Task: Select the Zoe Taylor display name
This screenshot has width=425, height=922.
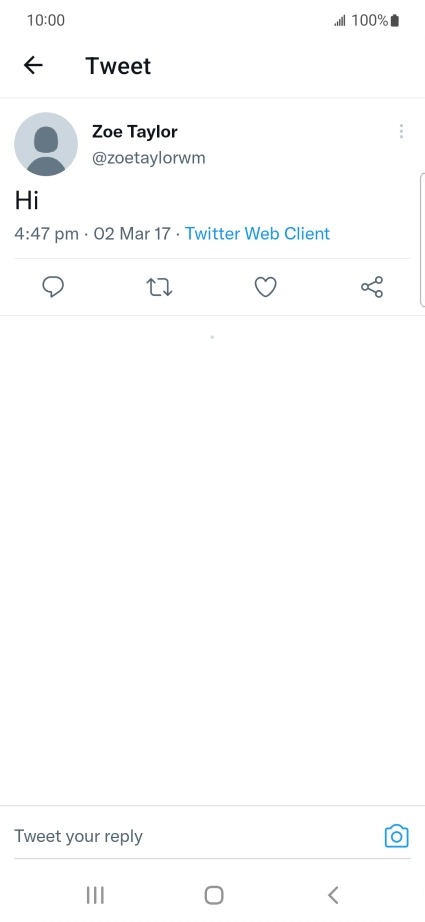Action: click(135, 132)
